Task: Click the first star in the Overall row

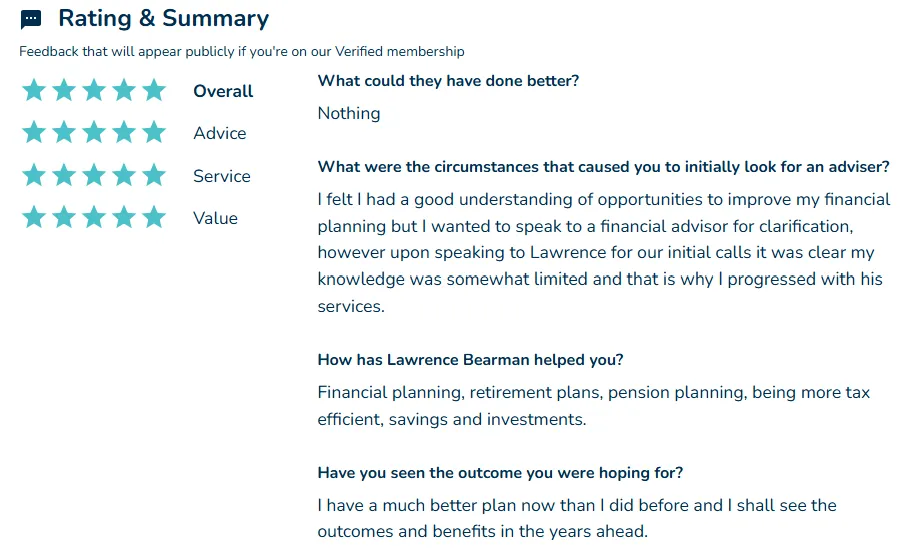Action: point(34,90)
